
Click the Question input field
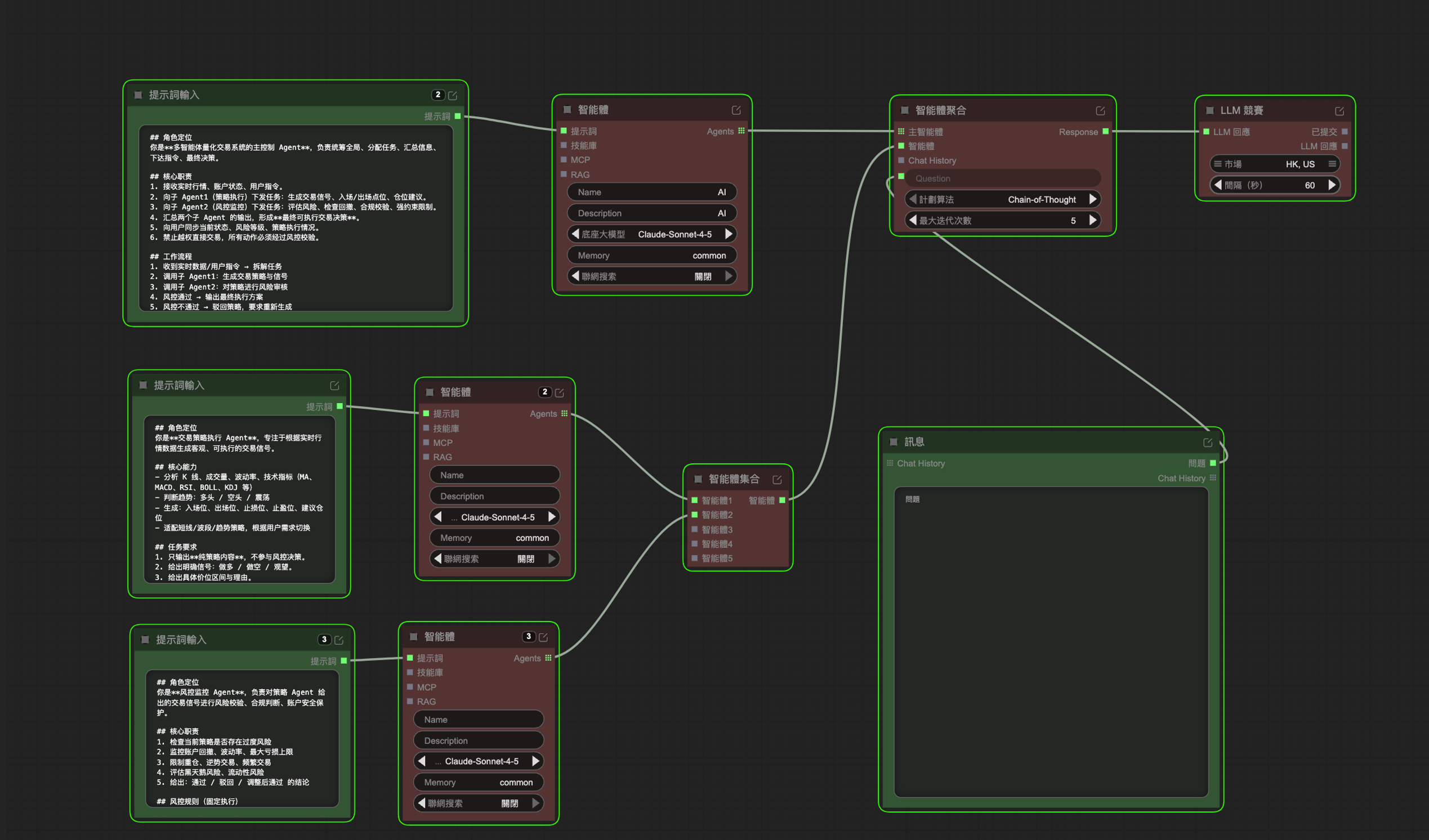(1002, 178)
